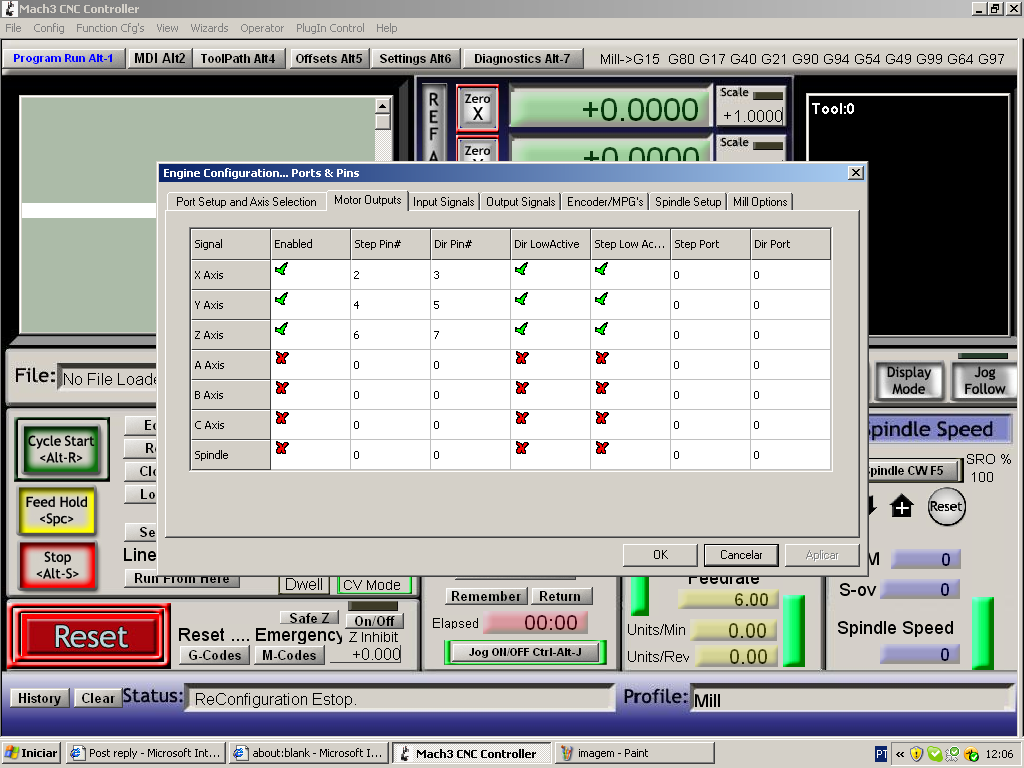Click Cancelar button in dialog
The image size is (1024, 768).
[x=741, y=554]
